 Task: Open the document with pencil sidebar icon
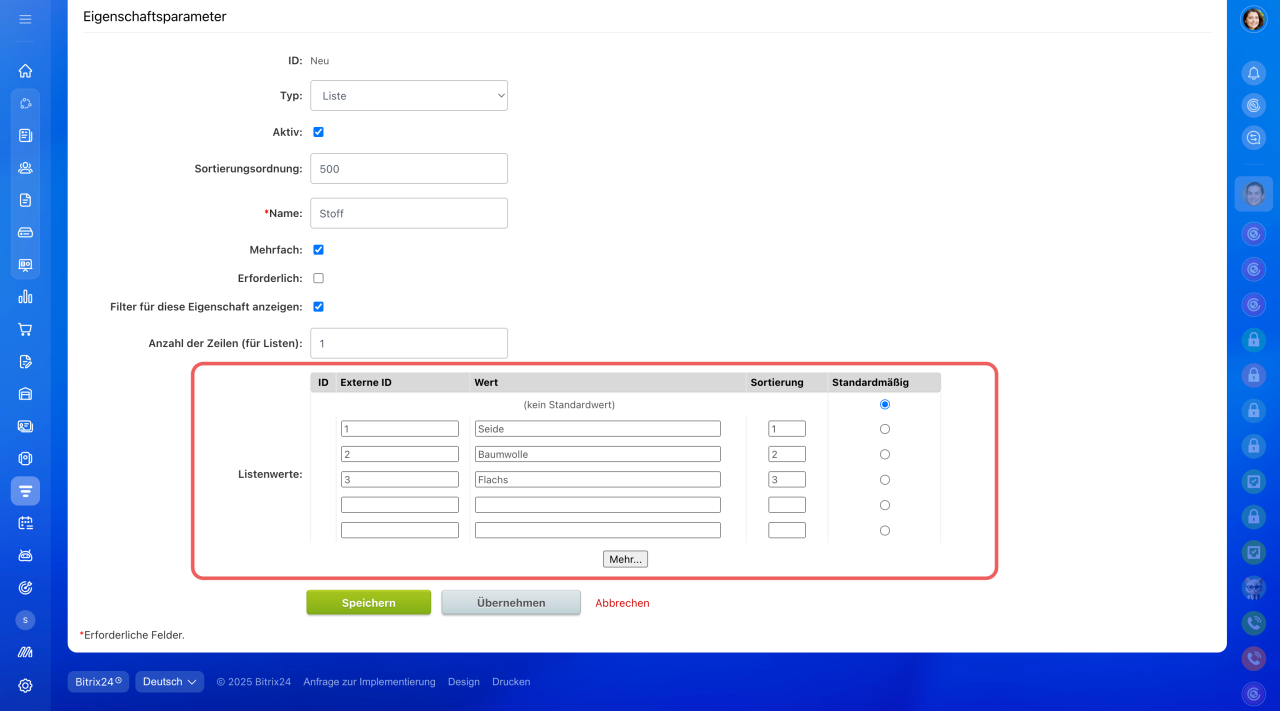pyautogui.click(x=25, y=361)
